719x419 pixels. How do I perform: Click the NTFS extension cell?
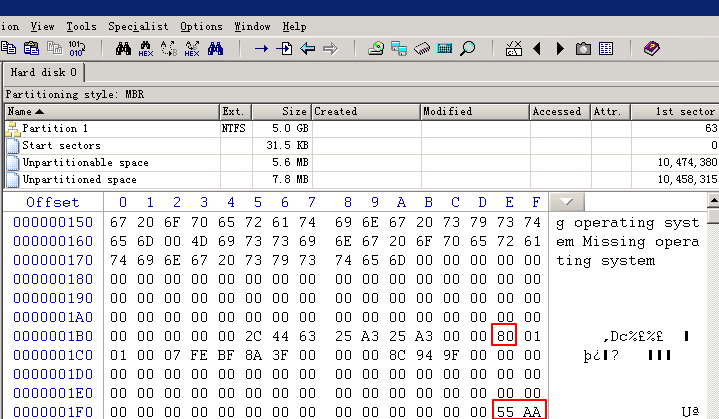point(233,128)
